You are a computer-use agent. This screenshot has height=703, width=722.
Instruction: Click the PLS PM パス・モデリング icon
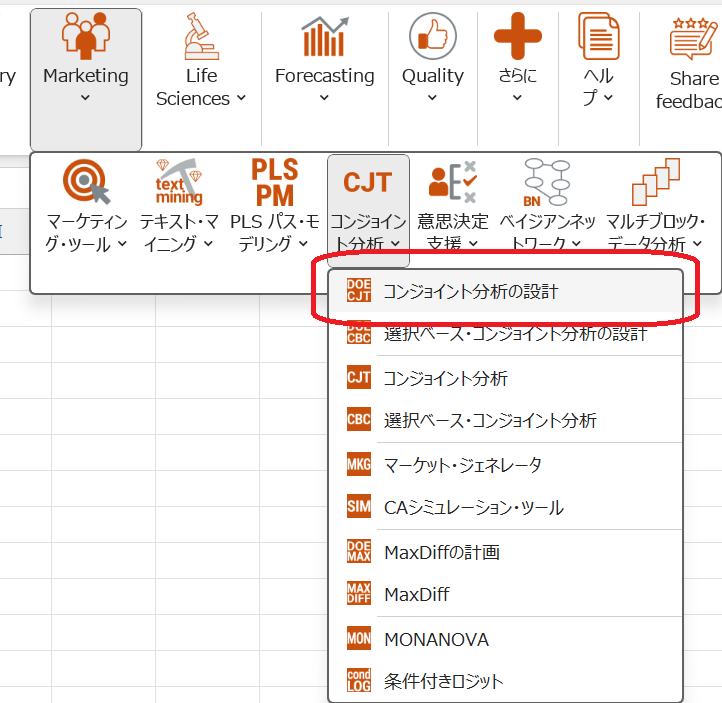pos(274,182)
